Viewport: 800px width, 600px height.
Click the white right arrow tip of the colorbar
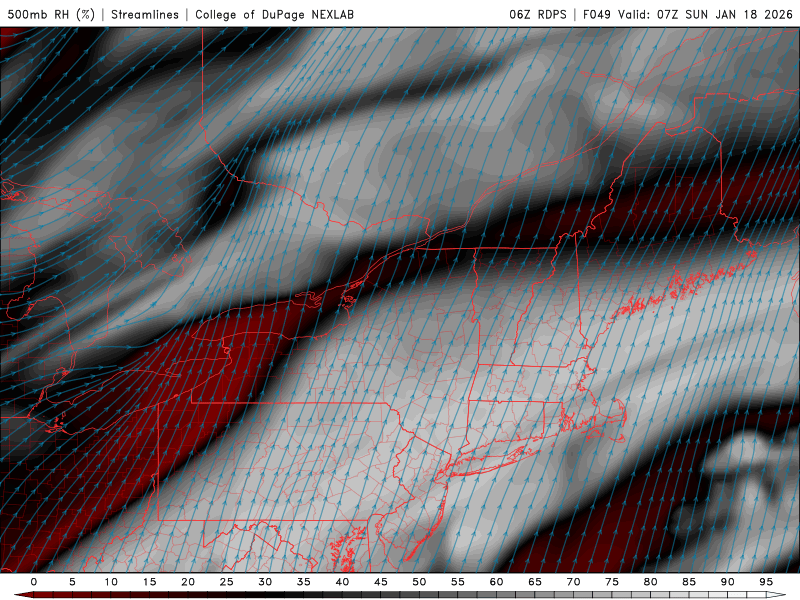[x=777, y=595]
